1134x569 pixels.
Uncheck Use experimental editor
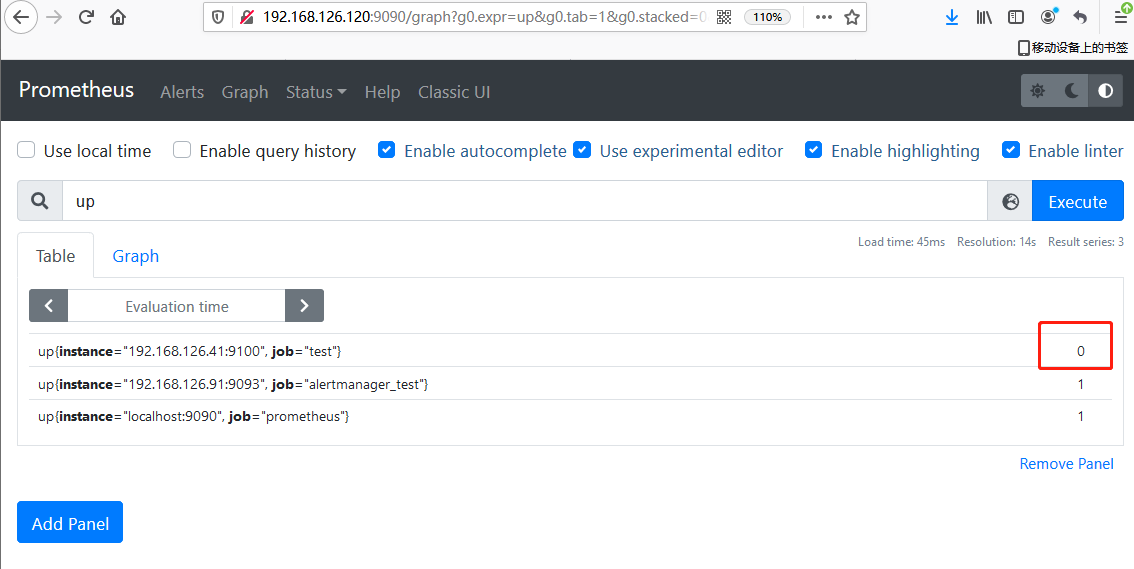click(x=581, y=150)
